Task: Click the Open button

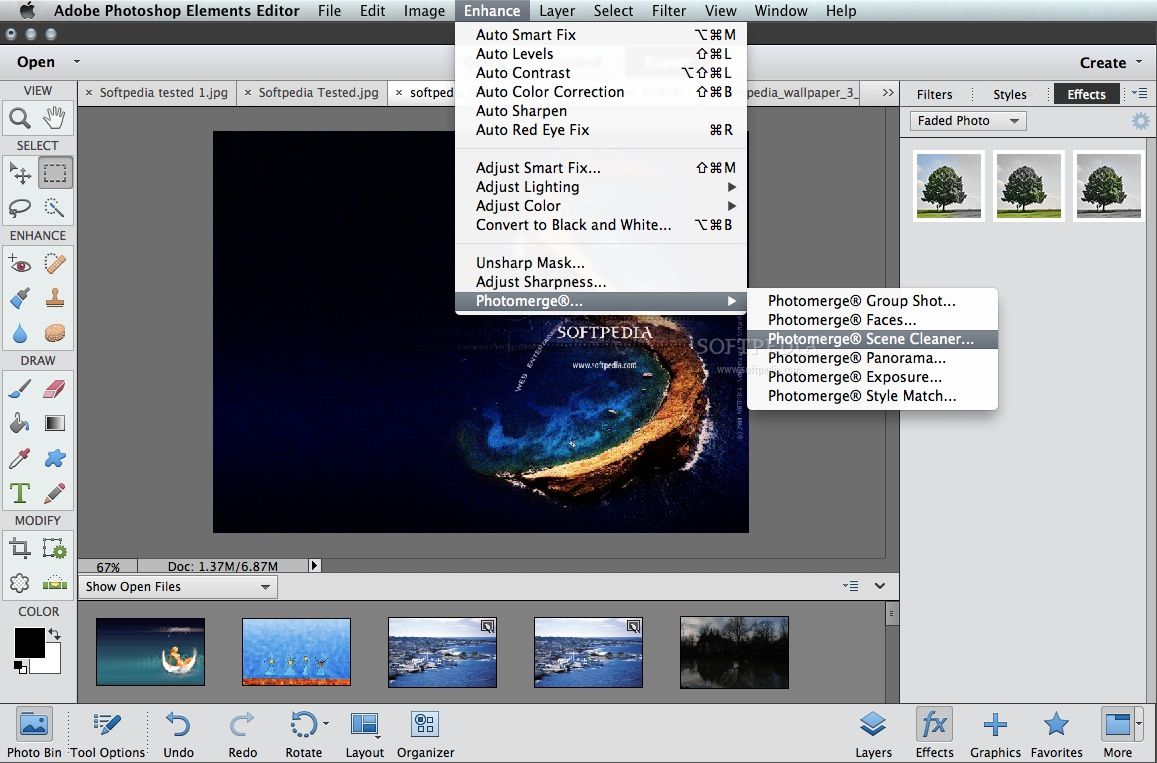Action: (35, 62)
